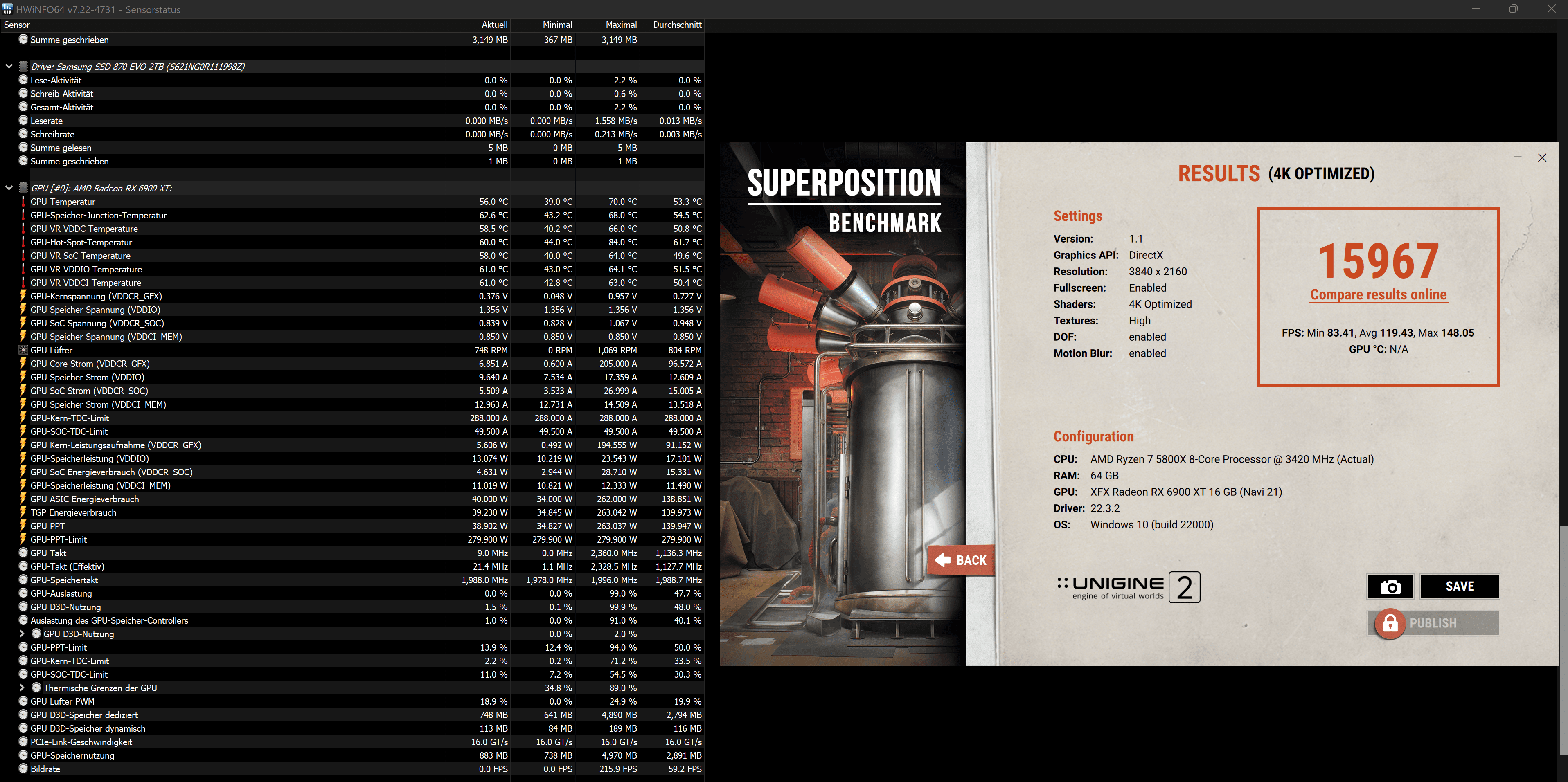Expand Thermische Grenzen der GPU subgroup
The height and width of the screenshot is (782, 1568).
tap(23, 688)
